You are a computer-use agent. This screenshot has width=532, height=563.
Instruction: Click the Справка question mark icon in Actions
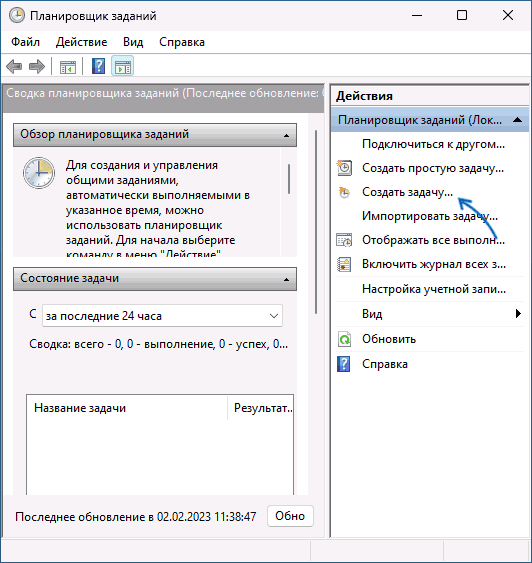pyautogui.click(x=344, y=364)
